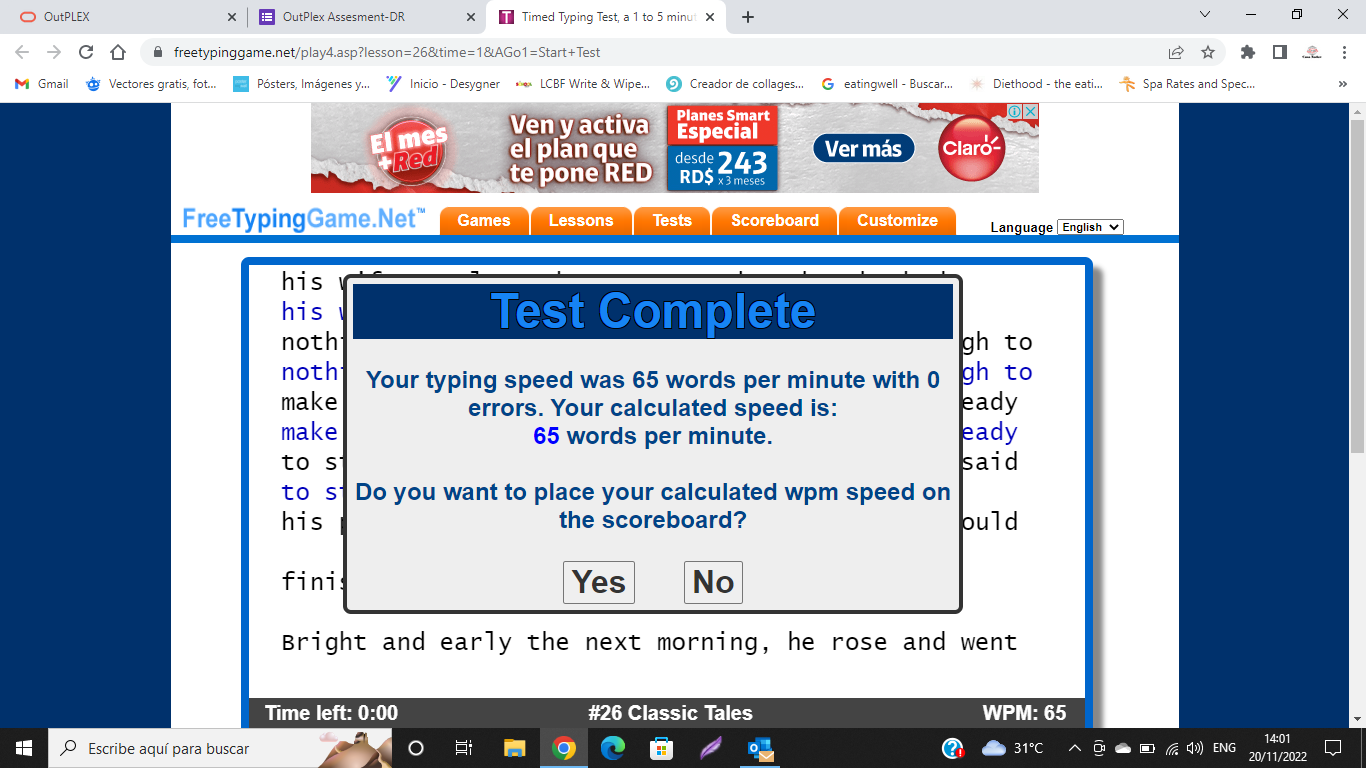Open the Inicio - Desygner bookmark
Screen dimensions: 1366x768
coord(443,84)
